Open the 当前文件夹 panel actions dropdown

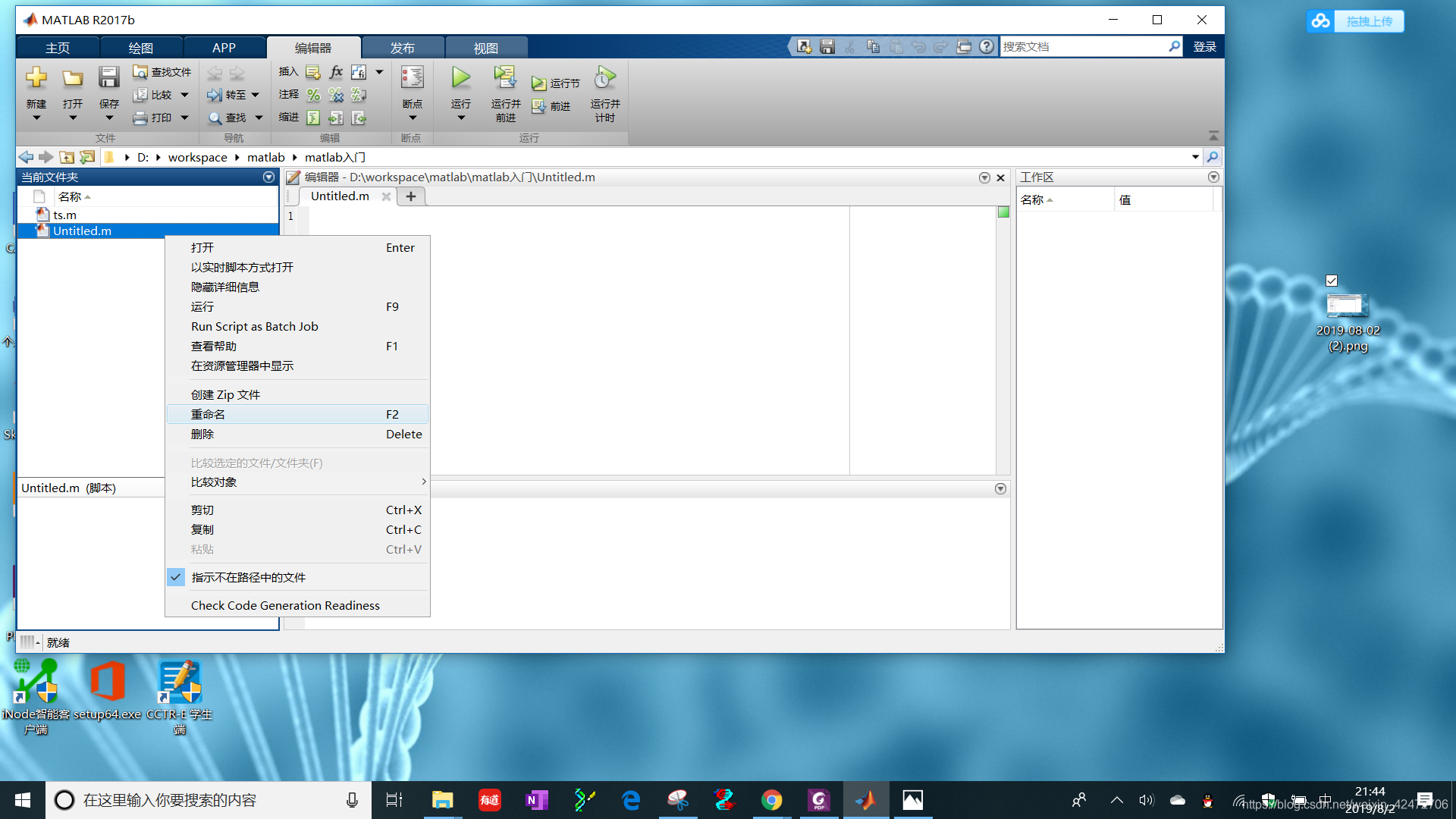(x=268, y=177)
